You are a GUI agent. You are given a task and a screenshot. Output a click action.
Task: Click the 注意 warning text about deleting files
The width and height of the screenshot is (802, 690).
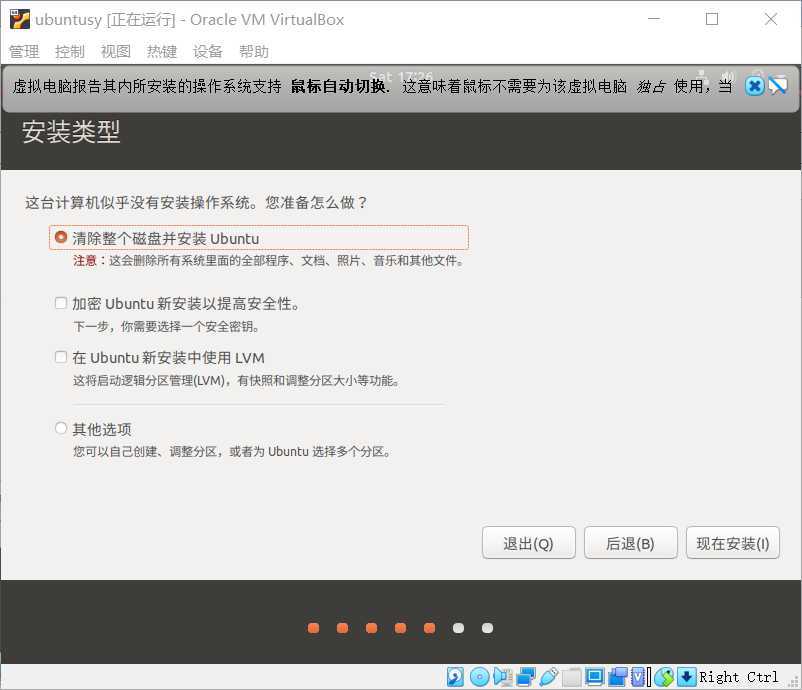point(268,261)
